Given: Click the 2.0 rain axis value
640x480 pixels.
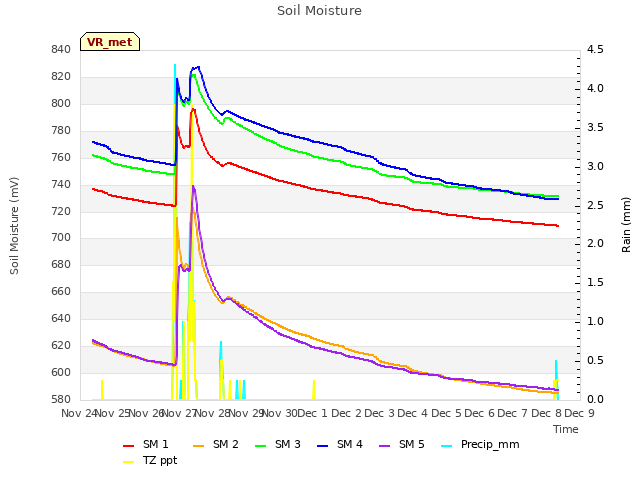Looking at the screenshot, I should coord(595,244).
